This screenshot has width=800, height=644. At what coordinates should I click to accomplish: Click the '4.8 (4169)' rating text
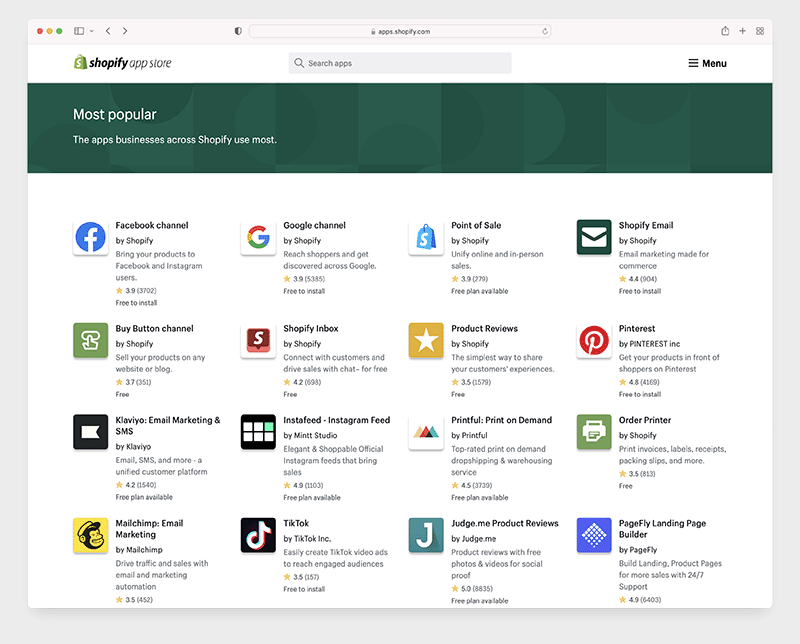(x=644, y=382)
